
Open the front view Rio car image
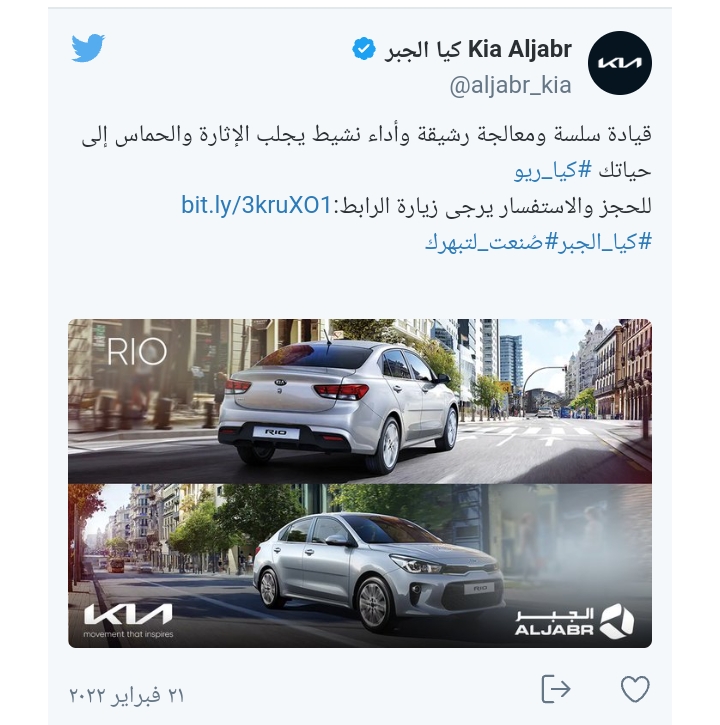click(360, 565)
